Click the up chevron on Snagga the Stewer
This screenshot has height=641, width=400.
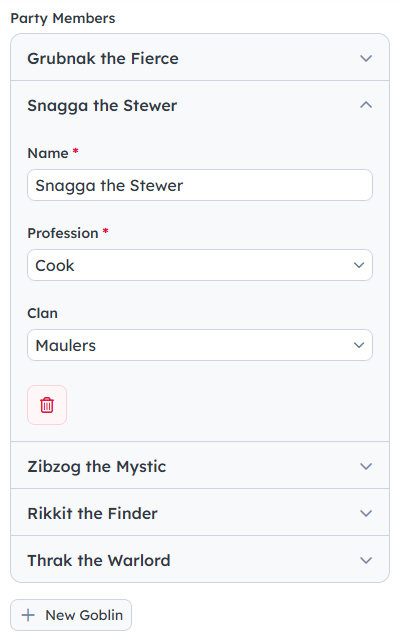pos(366,105)
